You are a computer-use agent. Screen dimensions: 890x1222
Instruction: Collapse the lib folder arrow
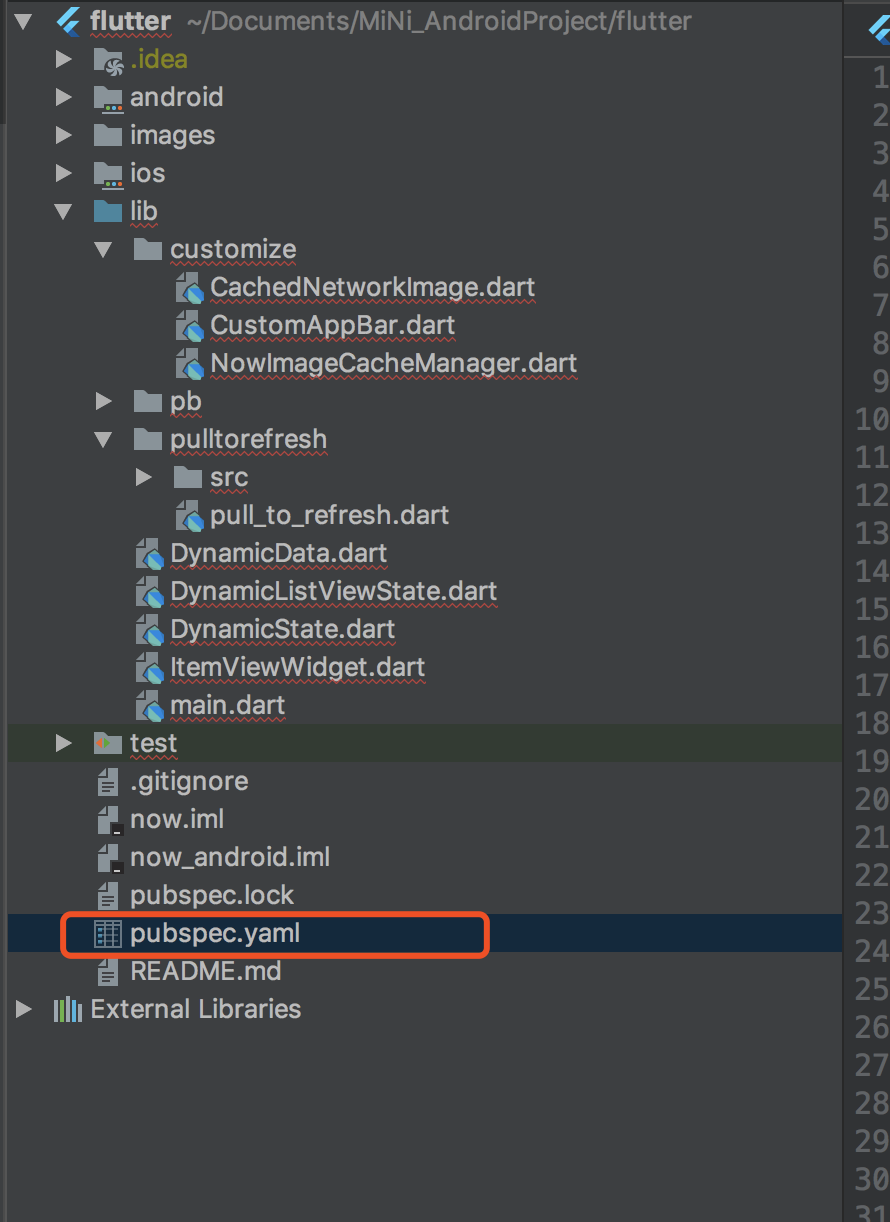click(x=64, y=212)
